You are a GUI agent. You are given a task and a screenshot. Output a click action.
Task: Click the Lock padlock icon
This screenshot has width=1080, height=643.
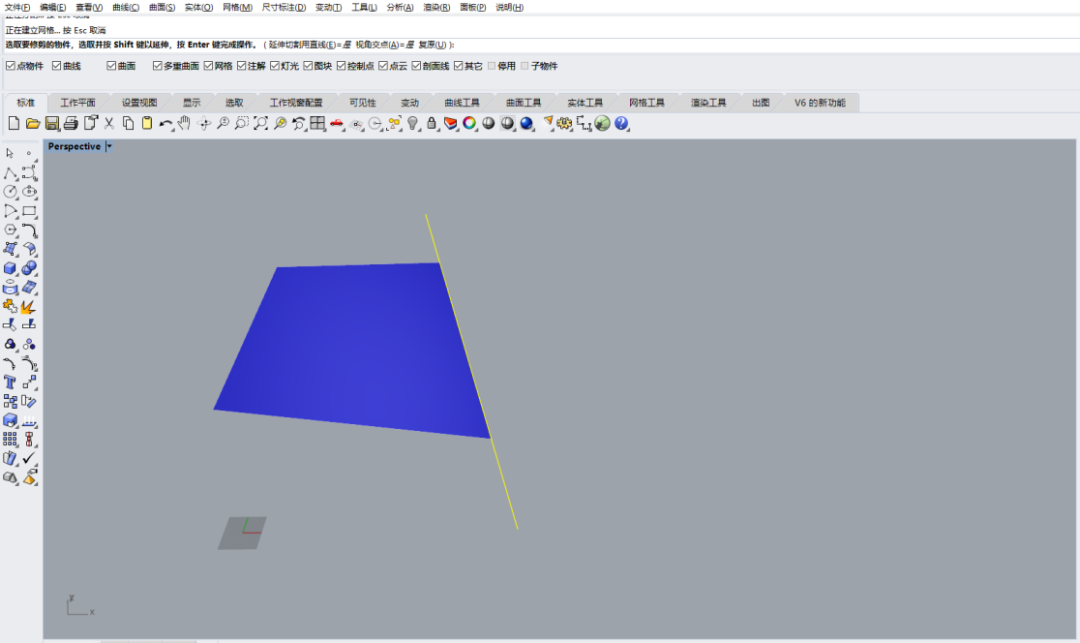(x=432, y=123)
